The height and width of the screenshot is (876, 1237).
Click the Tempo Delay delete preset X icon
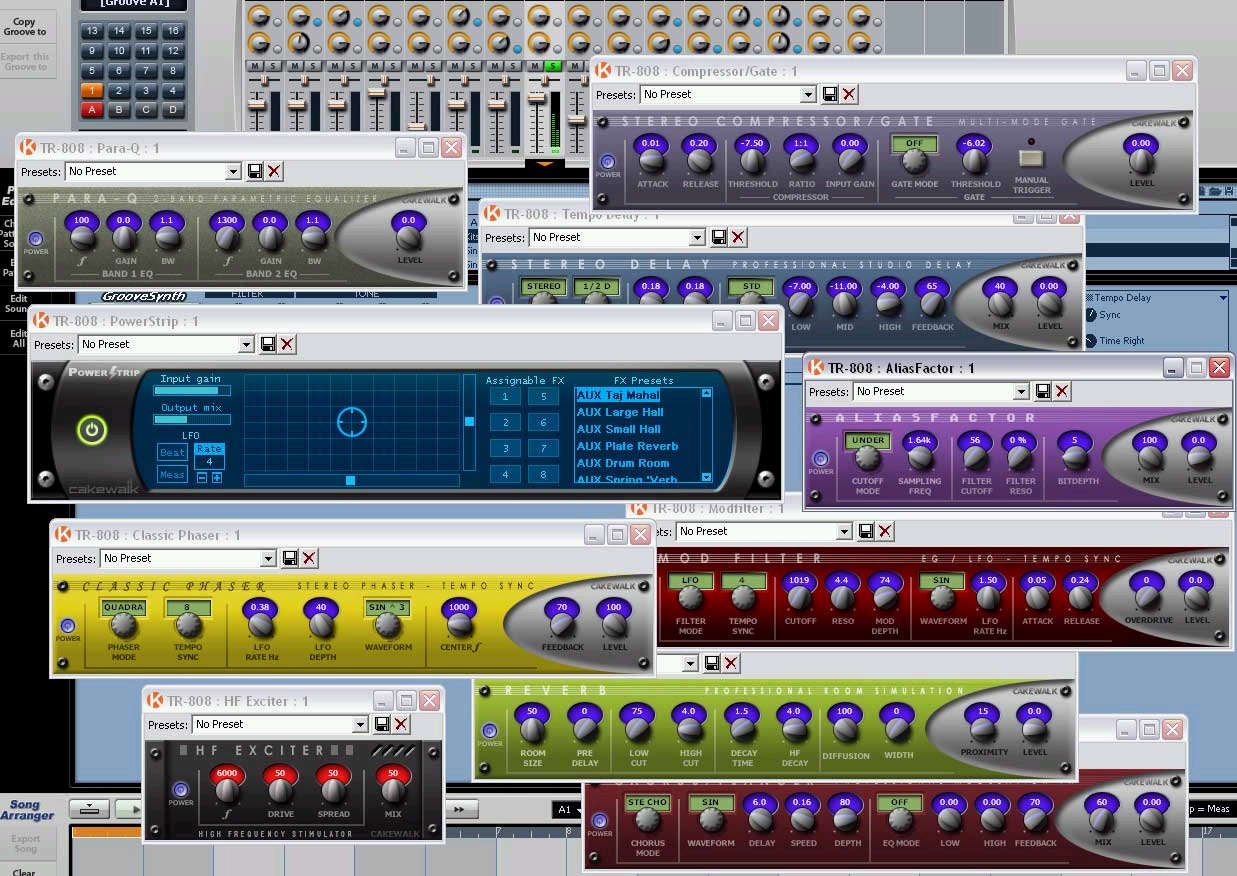(x=739, y=237)
